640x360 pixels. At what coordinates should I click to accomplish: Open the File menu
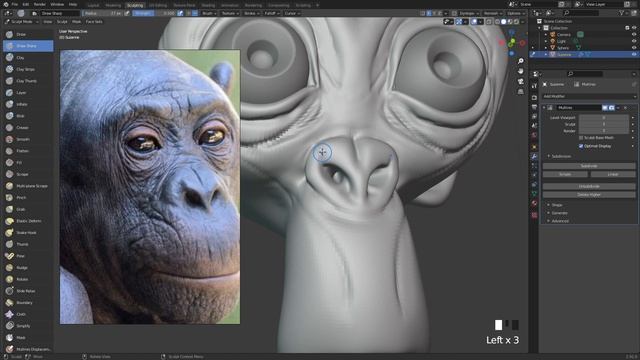pos(15,4)
